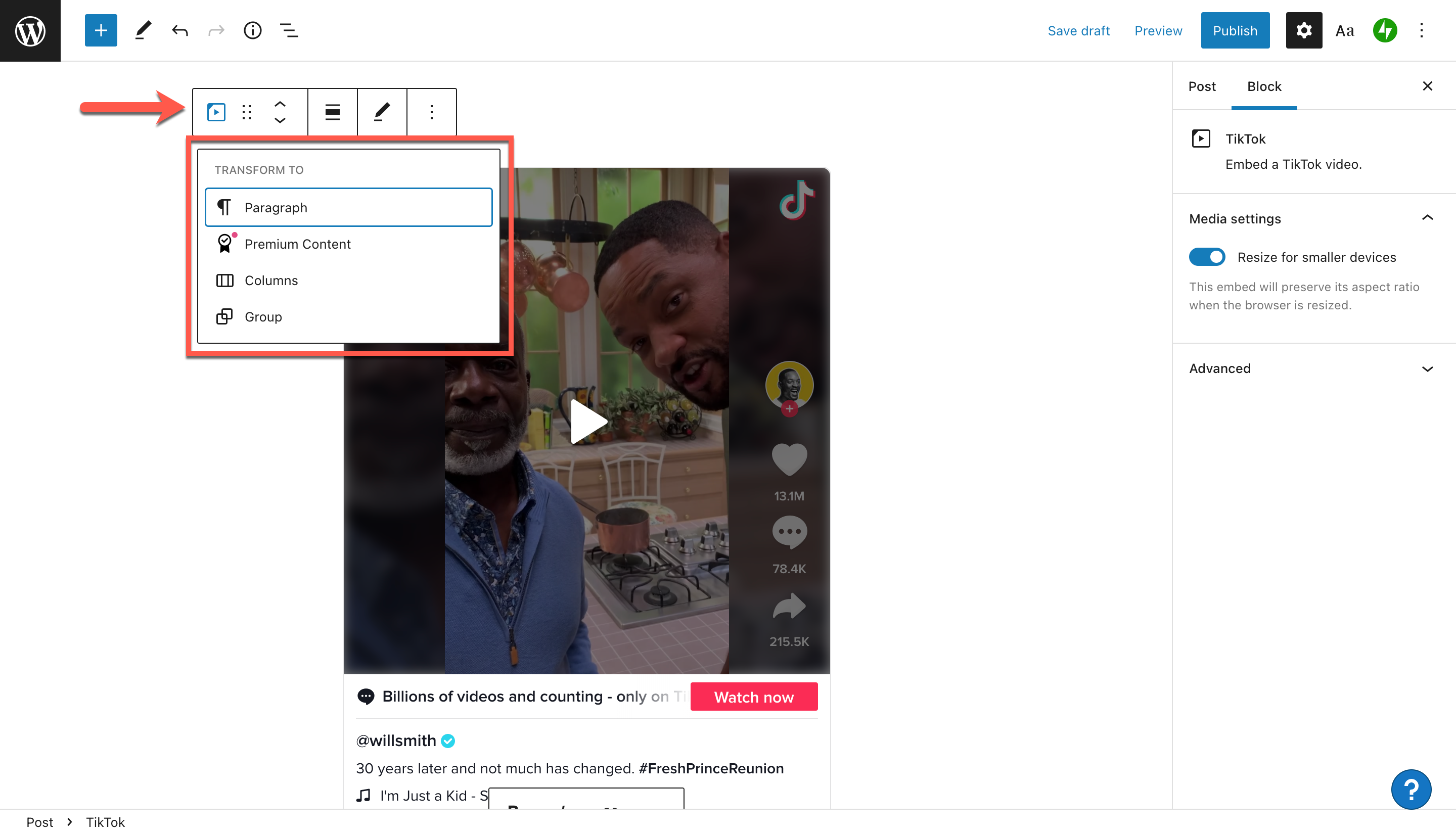The height and width of the screenshot is (834, 1456).
Task: Select Paragraph in Transform To menu
Action: click(x=348, y=207)
